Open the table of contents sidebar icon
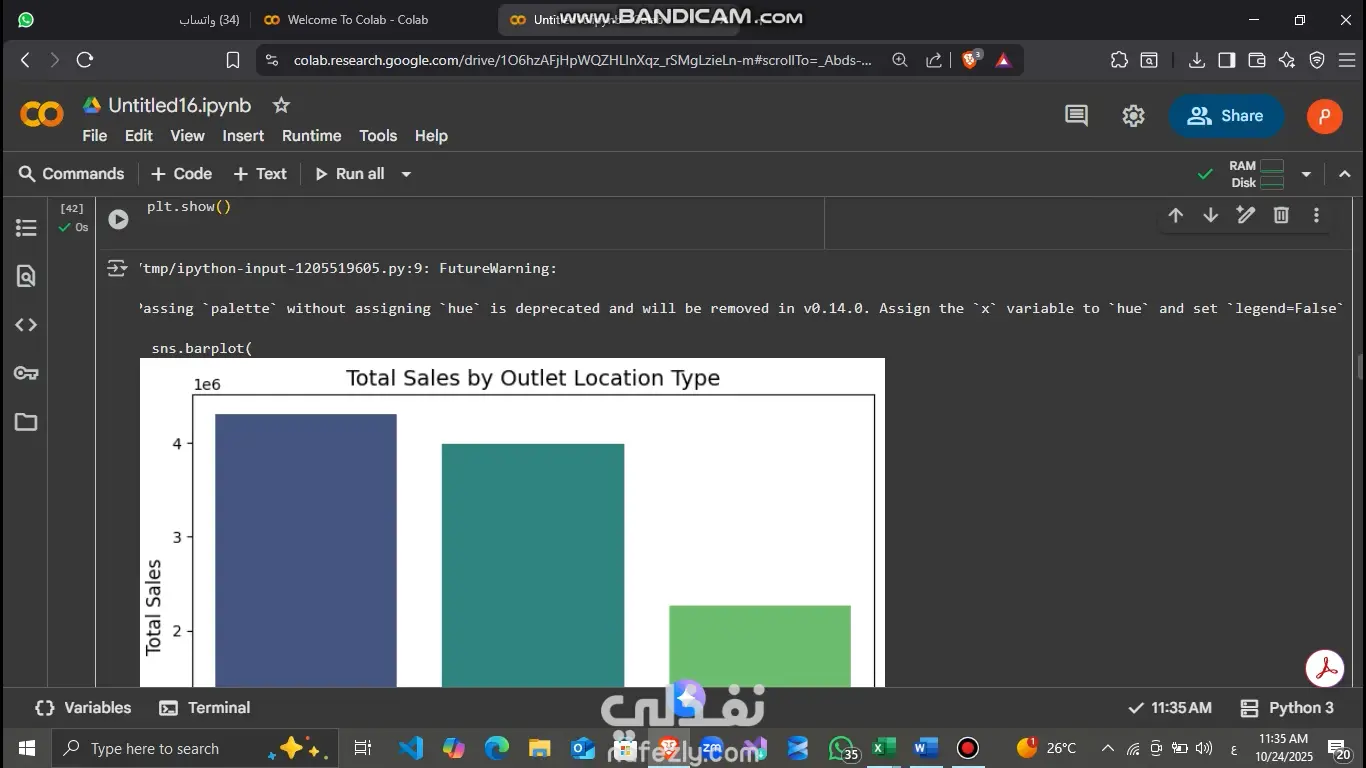Image resolution: width=1366 pixels, height=768 pixels. point(26,228)
